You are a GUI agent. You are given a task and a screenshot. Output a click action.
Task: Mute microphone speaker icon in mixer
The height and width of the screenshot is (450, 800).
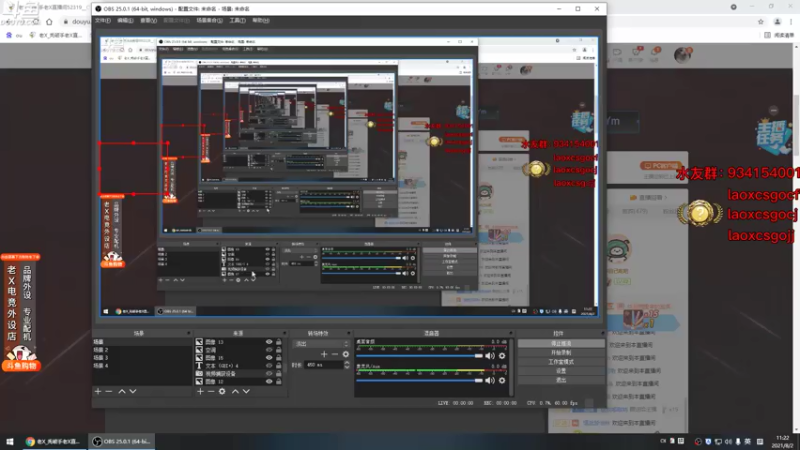tap(490, 380)
